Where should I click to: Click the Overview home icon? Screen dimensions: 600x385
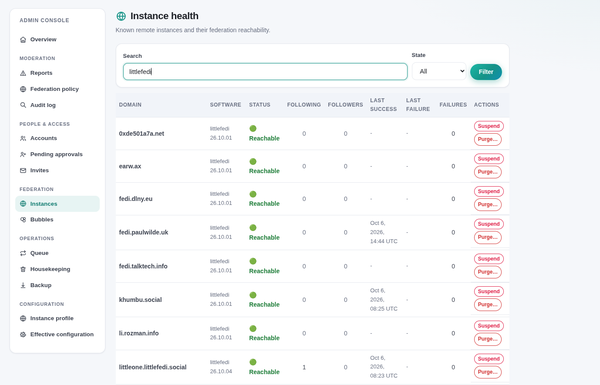coord(23,39)
